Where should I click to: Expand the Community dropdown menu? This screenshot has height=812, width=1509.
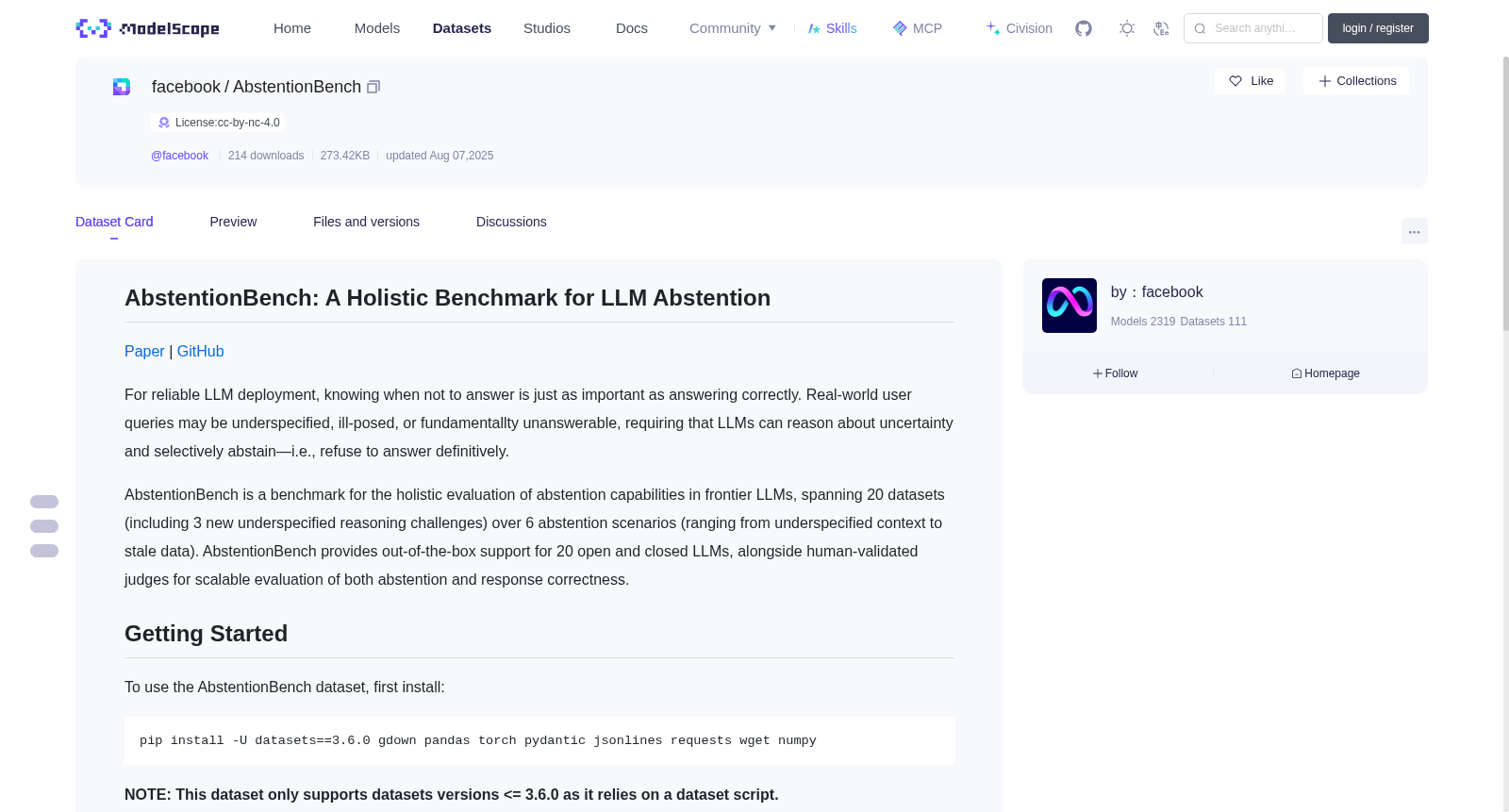(733, 28)
